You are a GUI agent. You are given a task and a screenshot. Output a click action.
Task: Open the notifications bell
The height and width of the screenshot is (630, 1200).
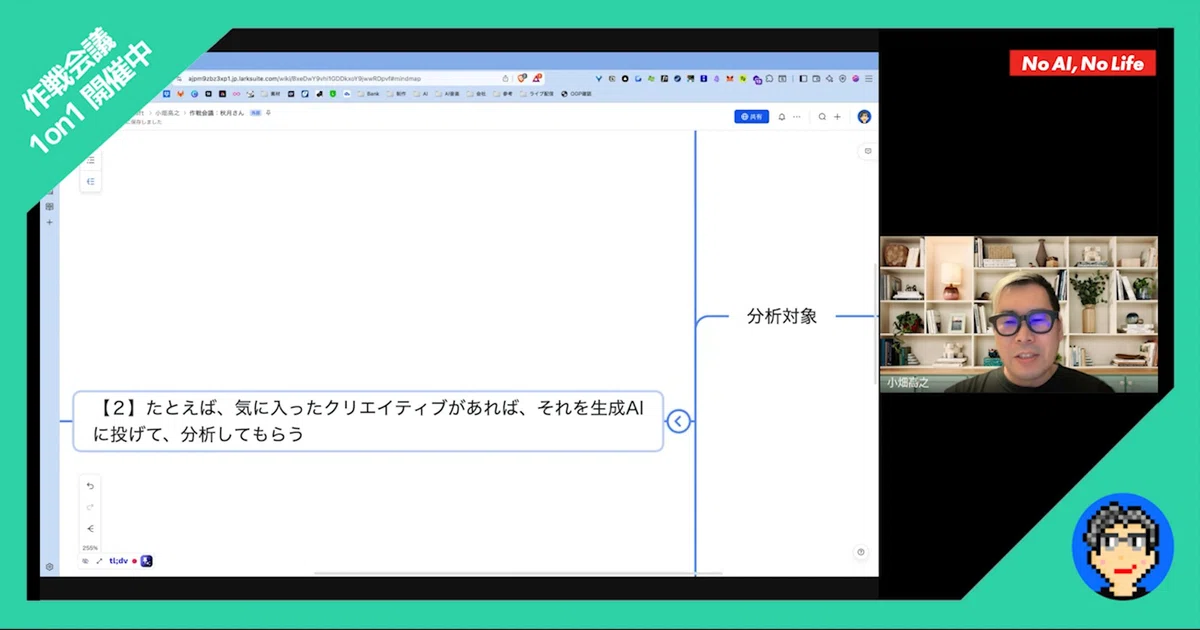[x=782, y=117]
